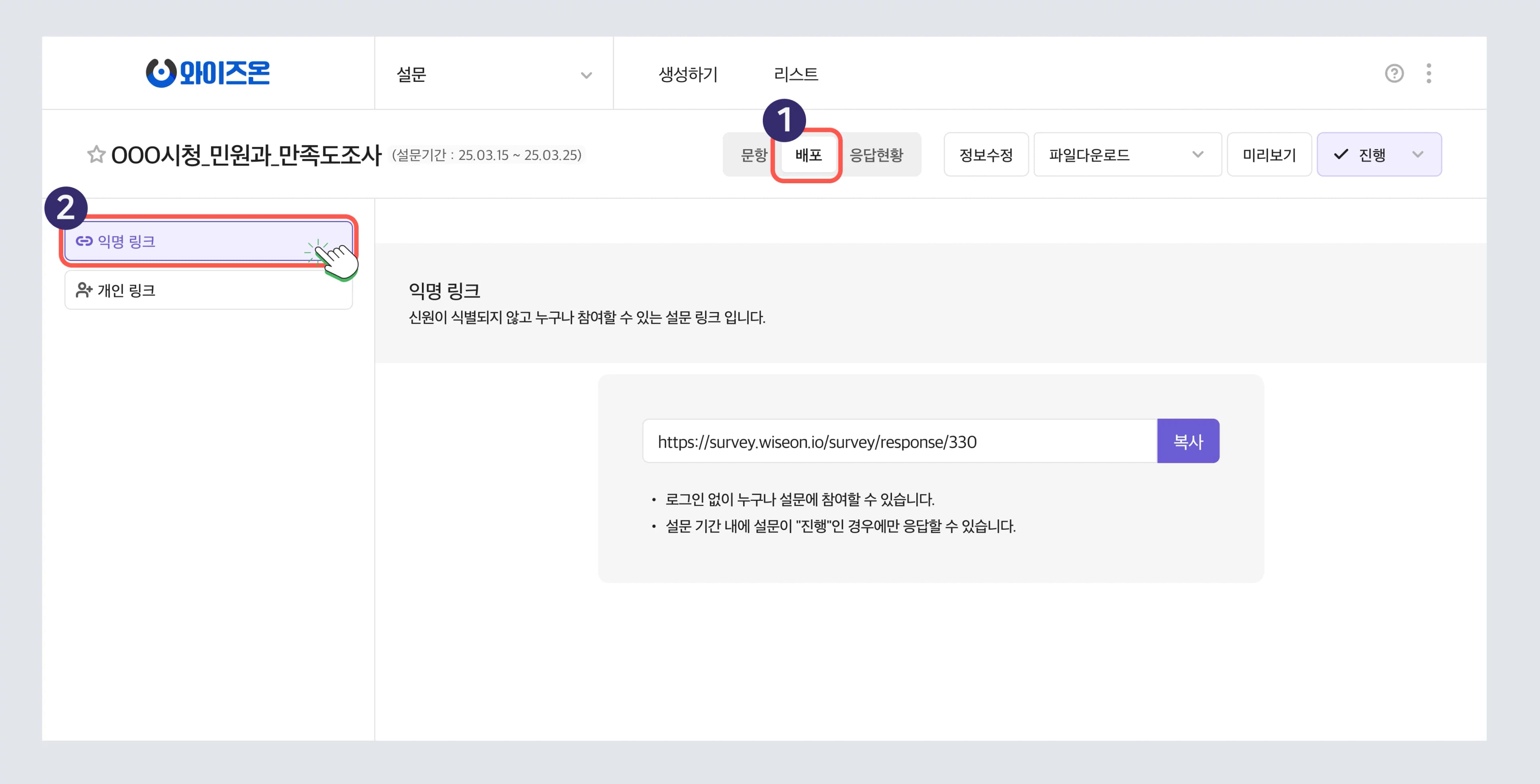The image size is (1540, 784).
Task: Toggle the 익명 링크 sidebar option
Action: tap(179, 241)
